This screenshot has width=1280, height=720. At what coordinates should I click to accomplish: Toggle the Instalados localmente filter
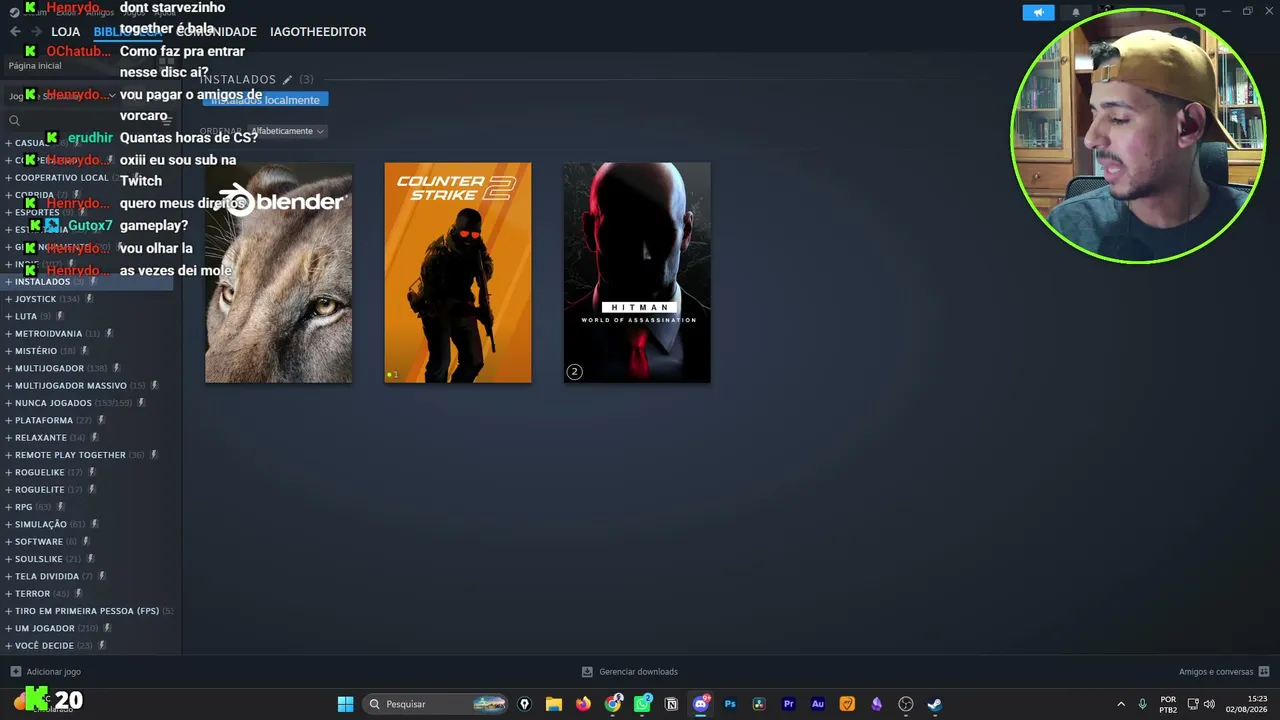[x=265, y=100]
